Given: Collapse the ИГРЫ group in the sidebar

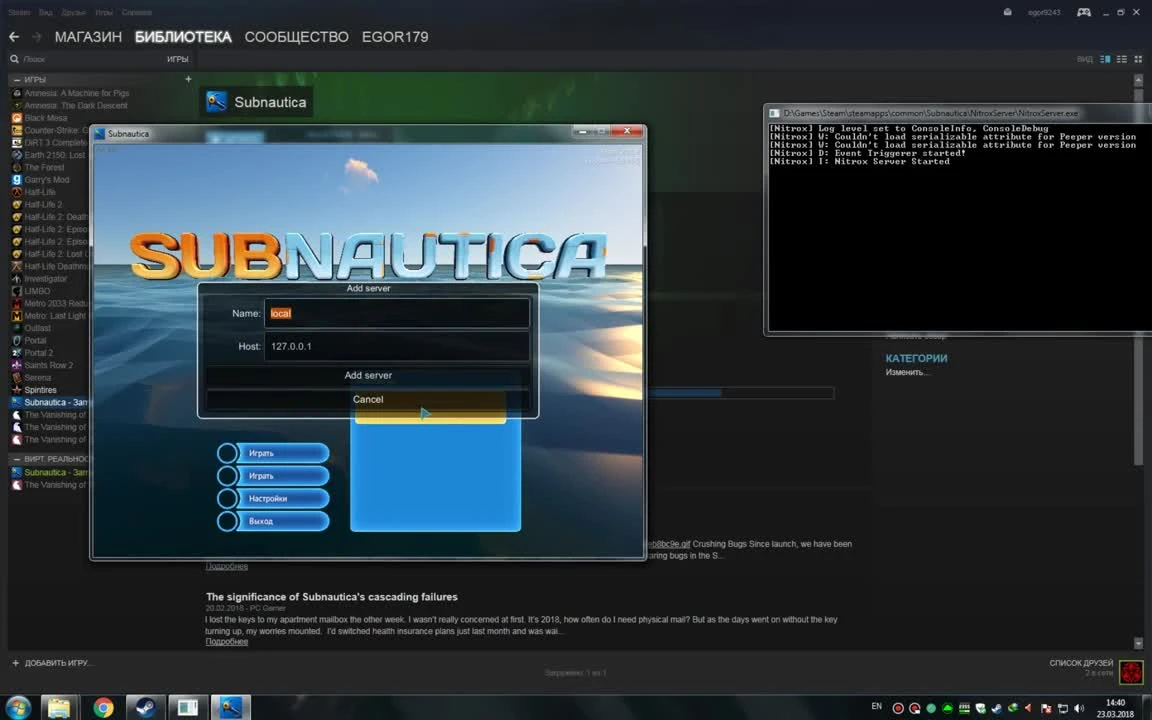Looking at the screenshot, I should tap(17, 79).
